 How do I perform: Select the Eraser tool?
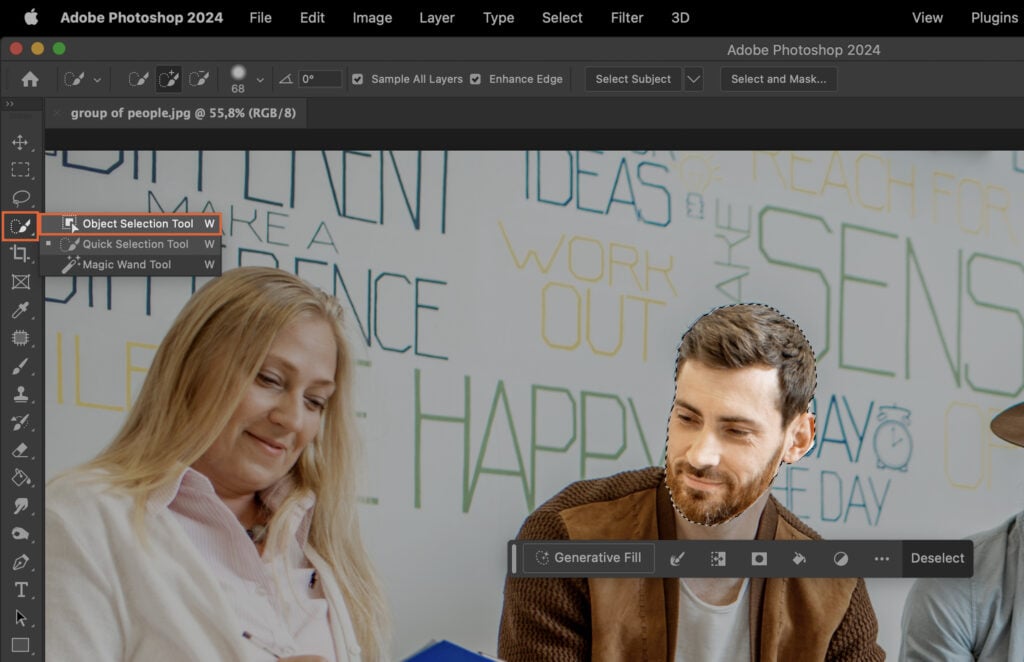pyautogui.click(x=22, y=449)
